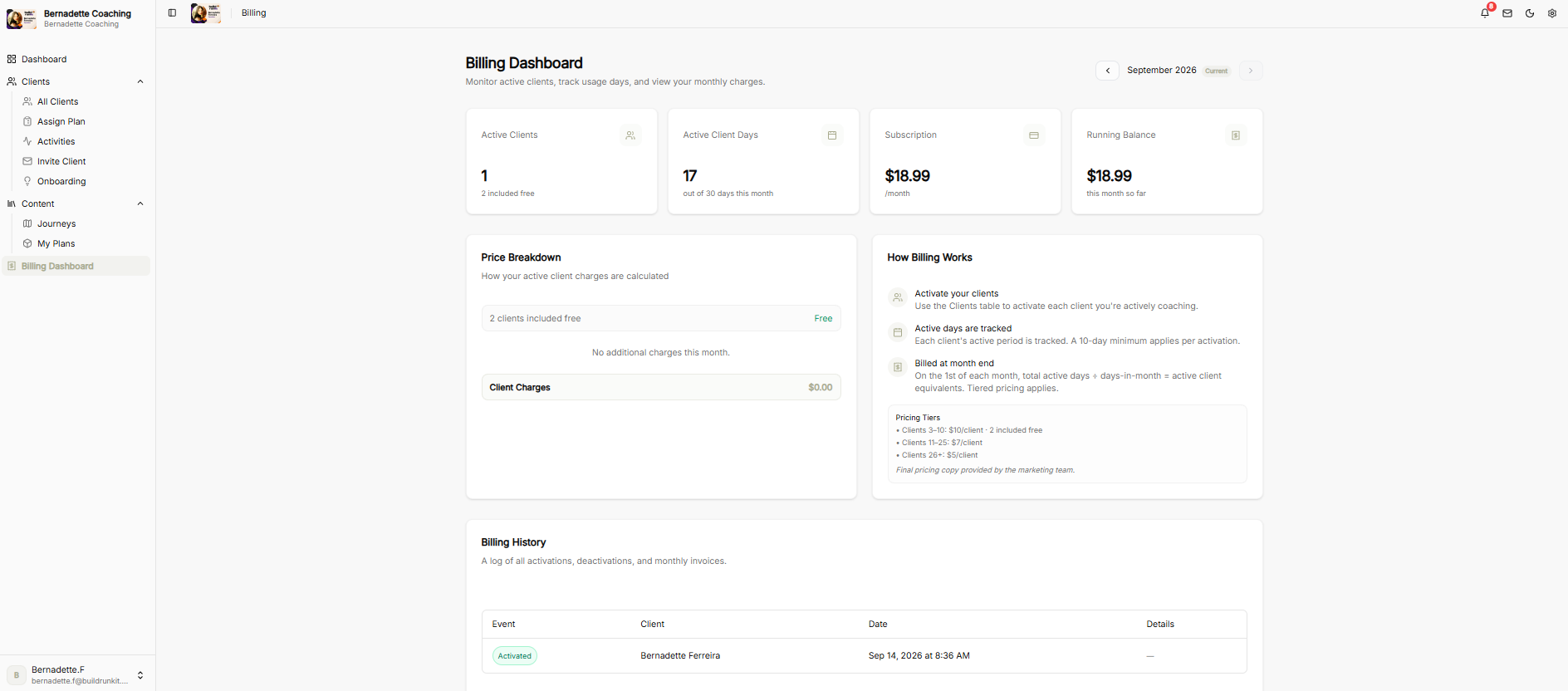Click the Client Charges total row
1568x691 pixels.
pos(661,387)
